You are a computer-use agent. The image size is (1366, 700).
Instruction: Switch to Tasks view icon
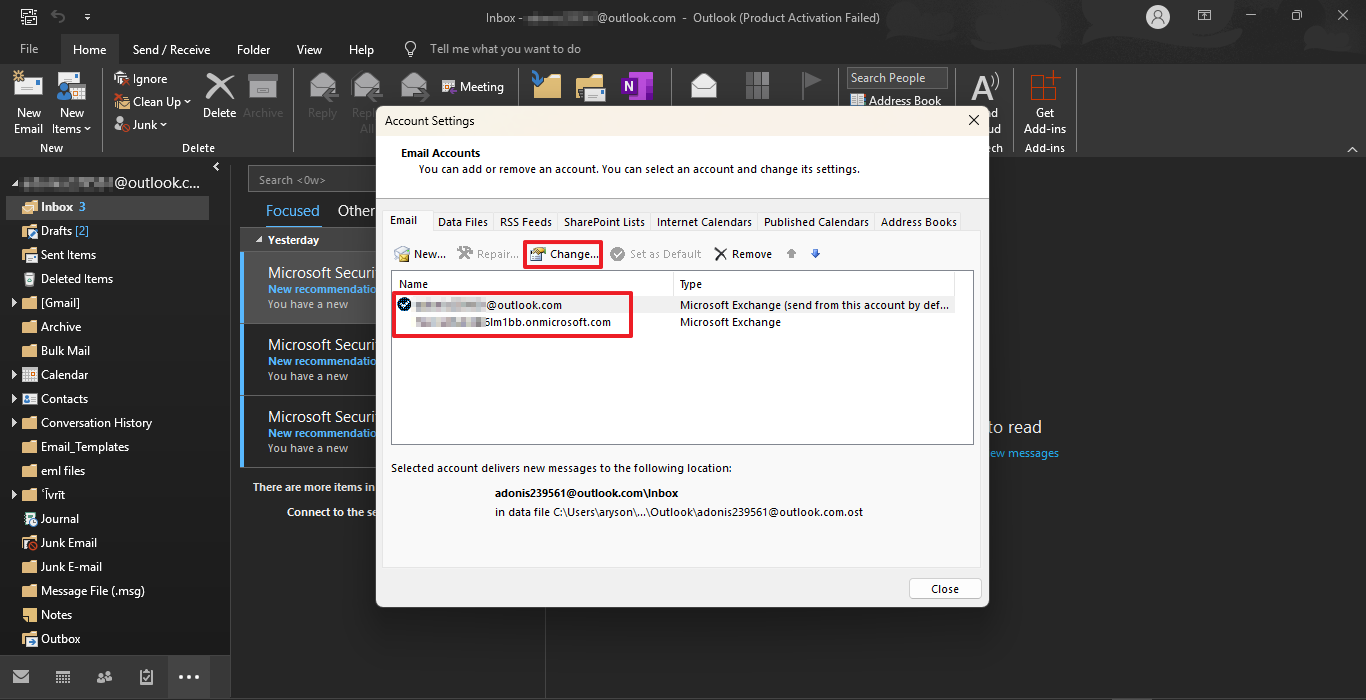[147, 677]
